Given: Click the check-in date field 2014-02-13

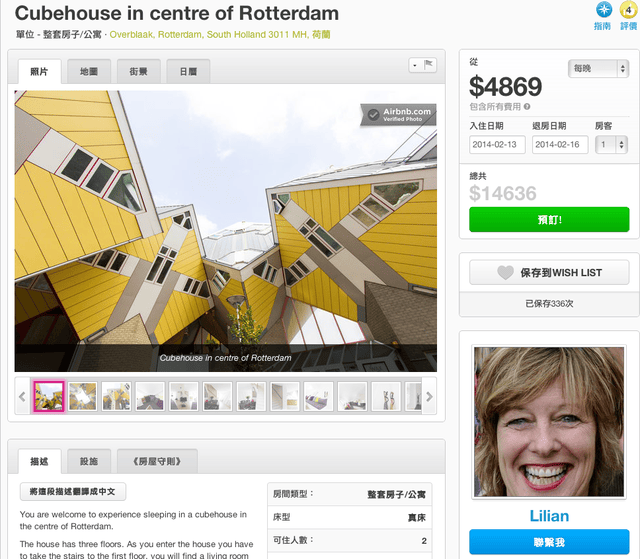Looking at the screenshot, I should [497, 144].
